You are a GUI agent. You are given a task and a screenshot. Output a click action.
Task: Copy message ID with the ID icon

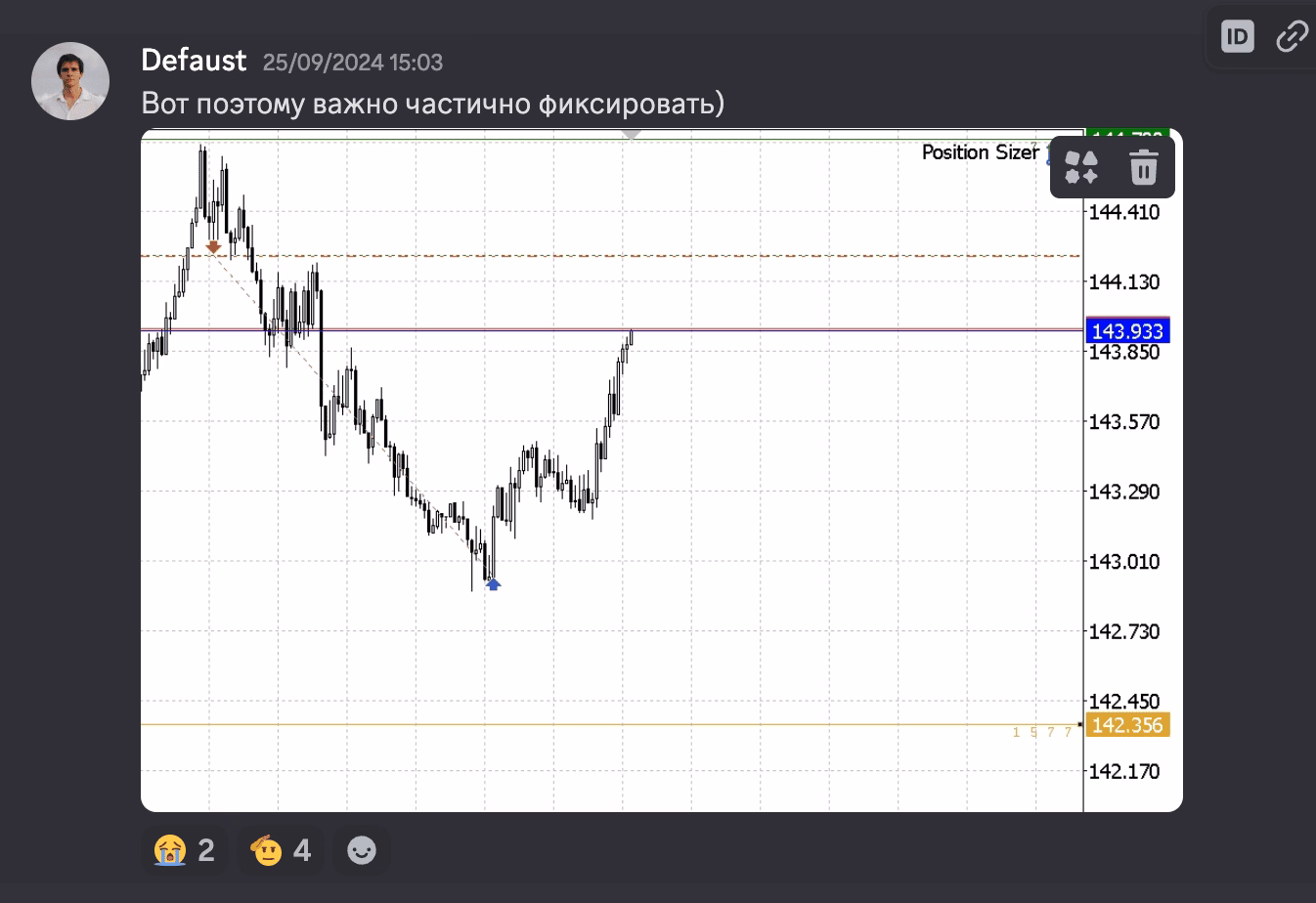coord(1238,37)
